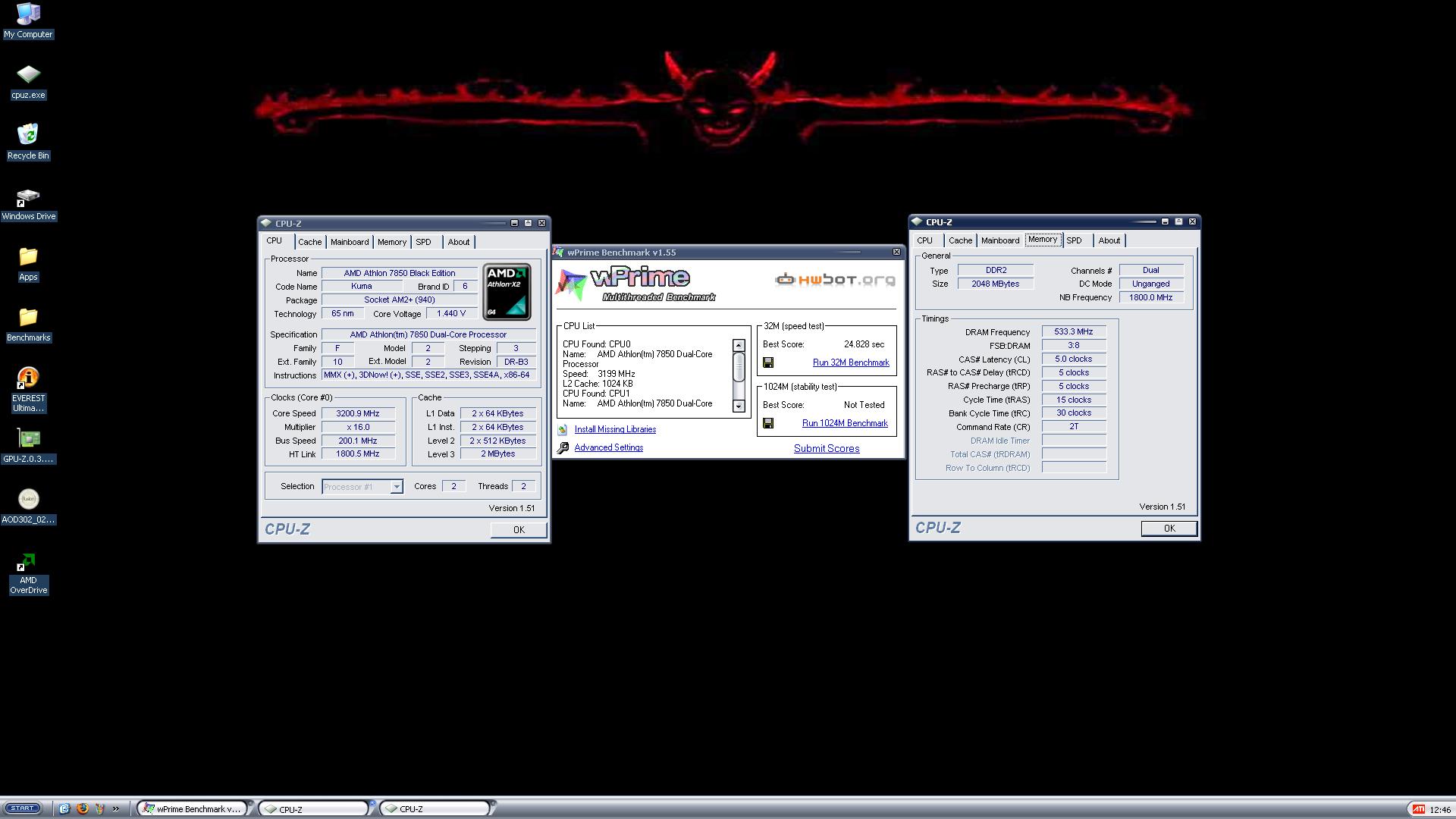Open Mainboard tab in DDR2 memory CPU-Z window
This screenshot has width=1456, height=819.
coord(1000,240)
